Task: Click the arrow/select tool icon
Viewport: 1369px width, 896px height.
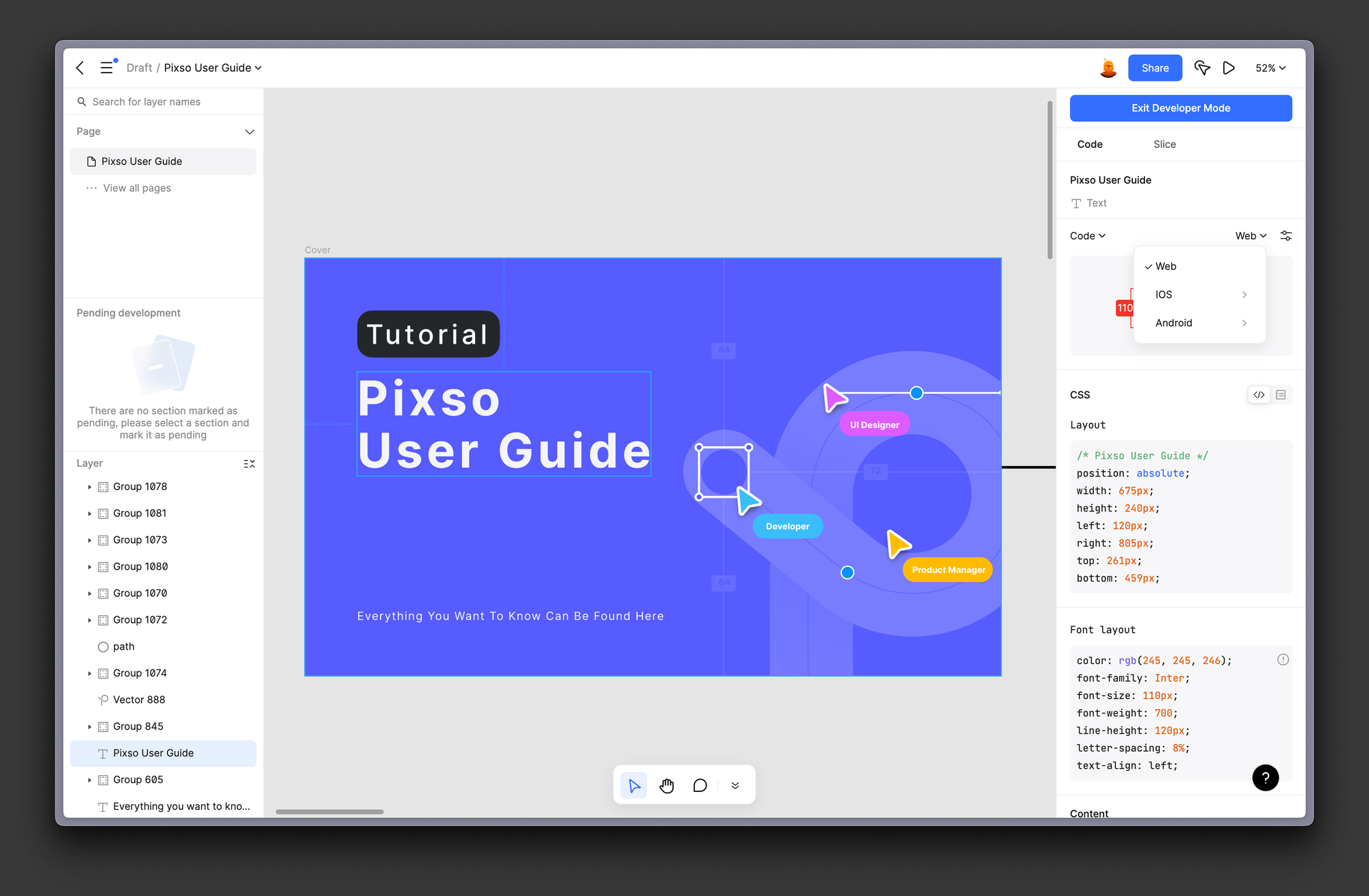Action: coord(634,785)
